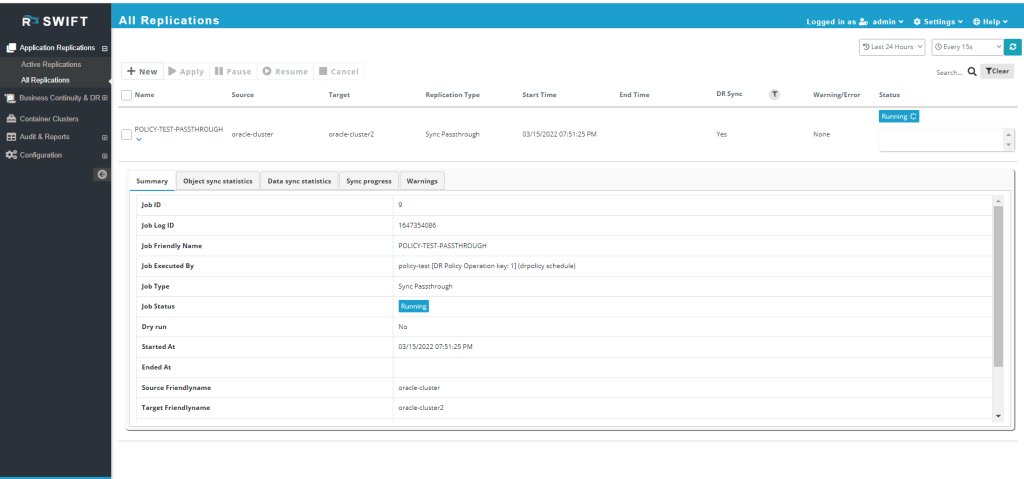The image size is (1024, 479).
Task: Collapse POLICY-TEST-PASSTHROUGH row details chevron
Action: tap(138, 139)
